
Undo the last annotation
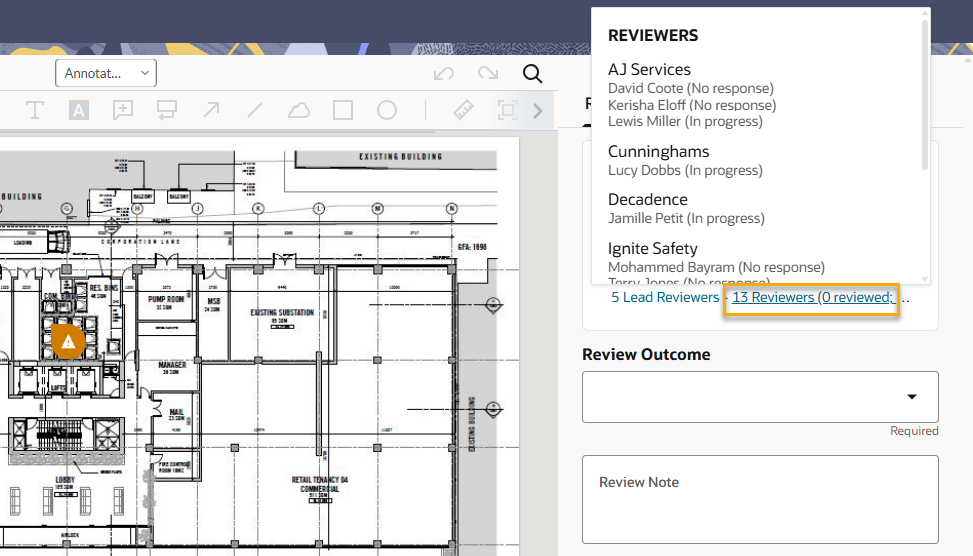click(x=444, y=74)
